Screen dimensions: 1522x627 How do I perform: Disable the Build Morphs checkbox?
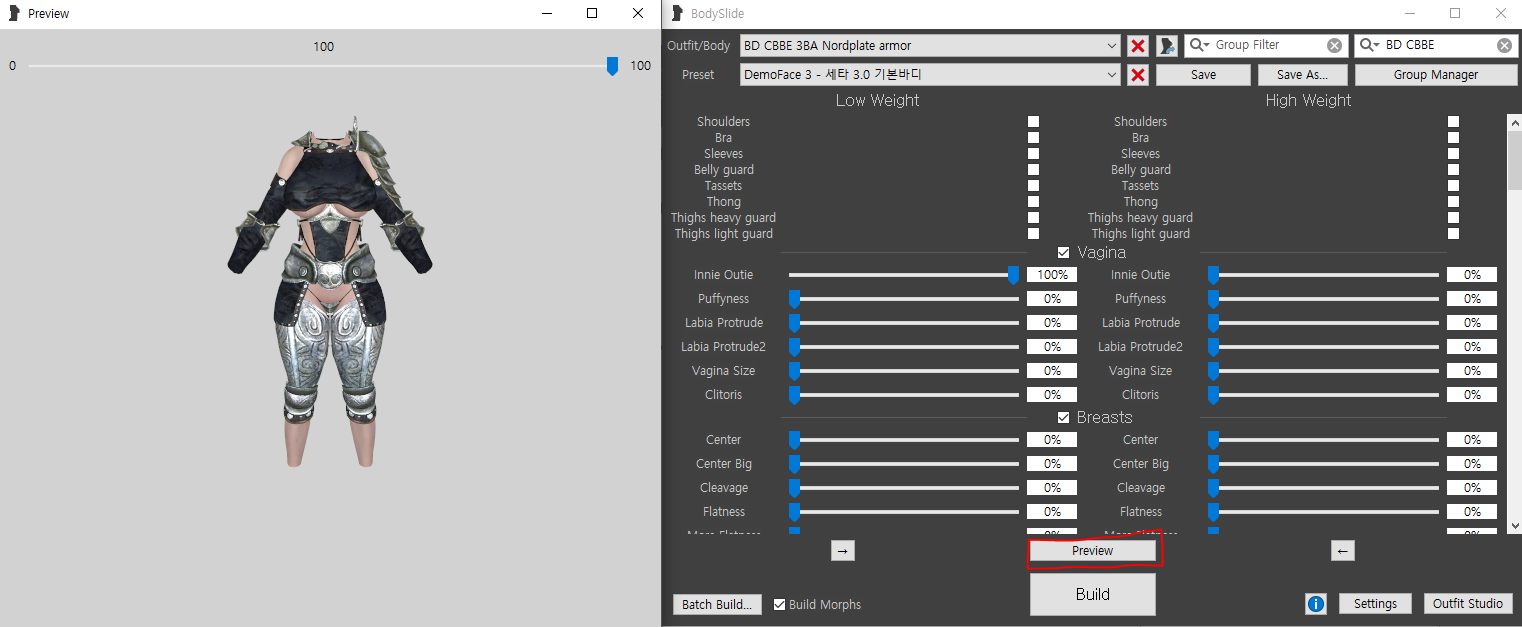click(x=780, y=604)
